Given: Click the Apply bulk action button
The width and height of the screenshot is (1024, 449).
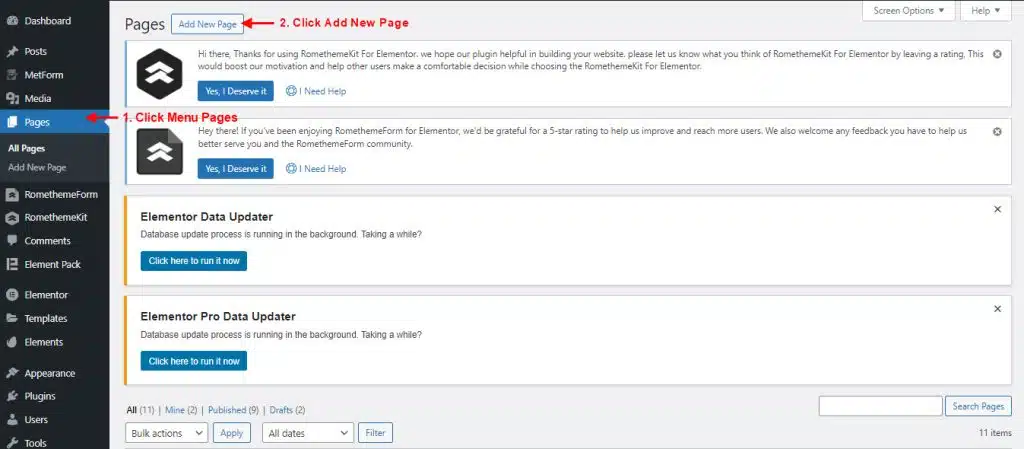Looking at the screenshot, I should pos(231,433).
